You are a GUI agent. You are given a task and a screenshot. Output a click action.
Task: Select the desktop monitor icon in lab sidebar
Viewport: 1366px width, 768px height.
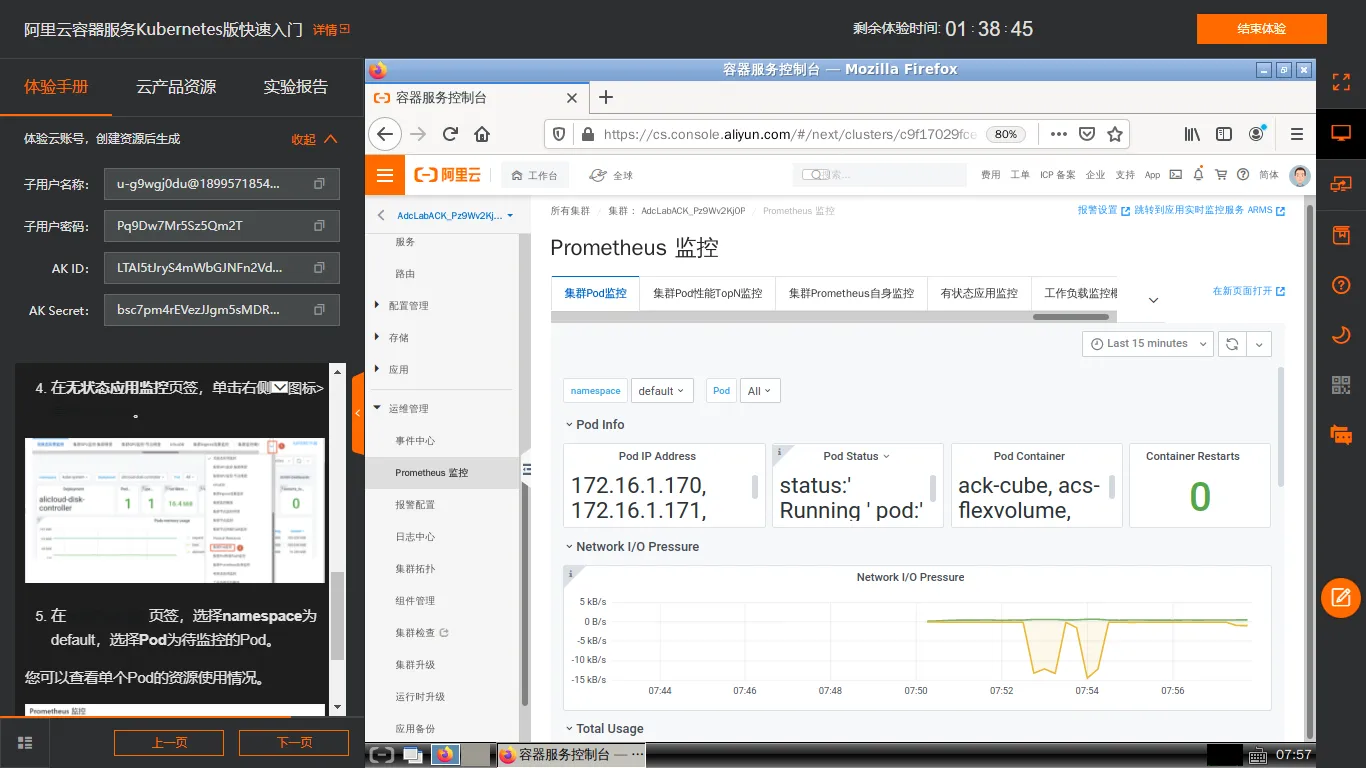pyautogui.click(x=1341, y=133)
